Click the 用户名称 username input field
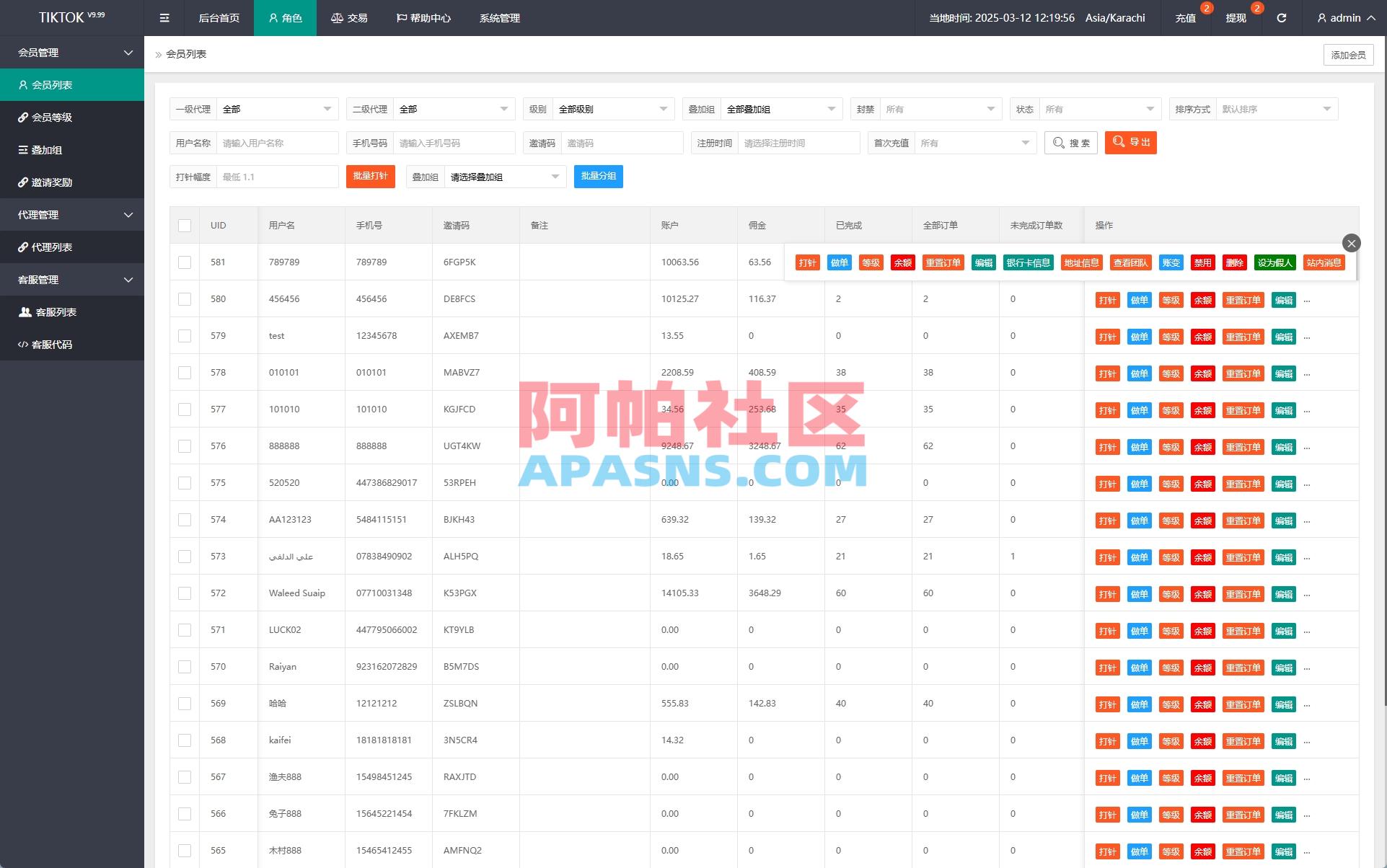 click(276, 142)
